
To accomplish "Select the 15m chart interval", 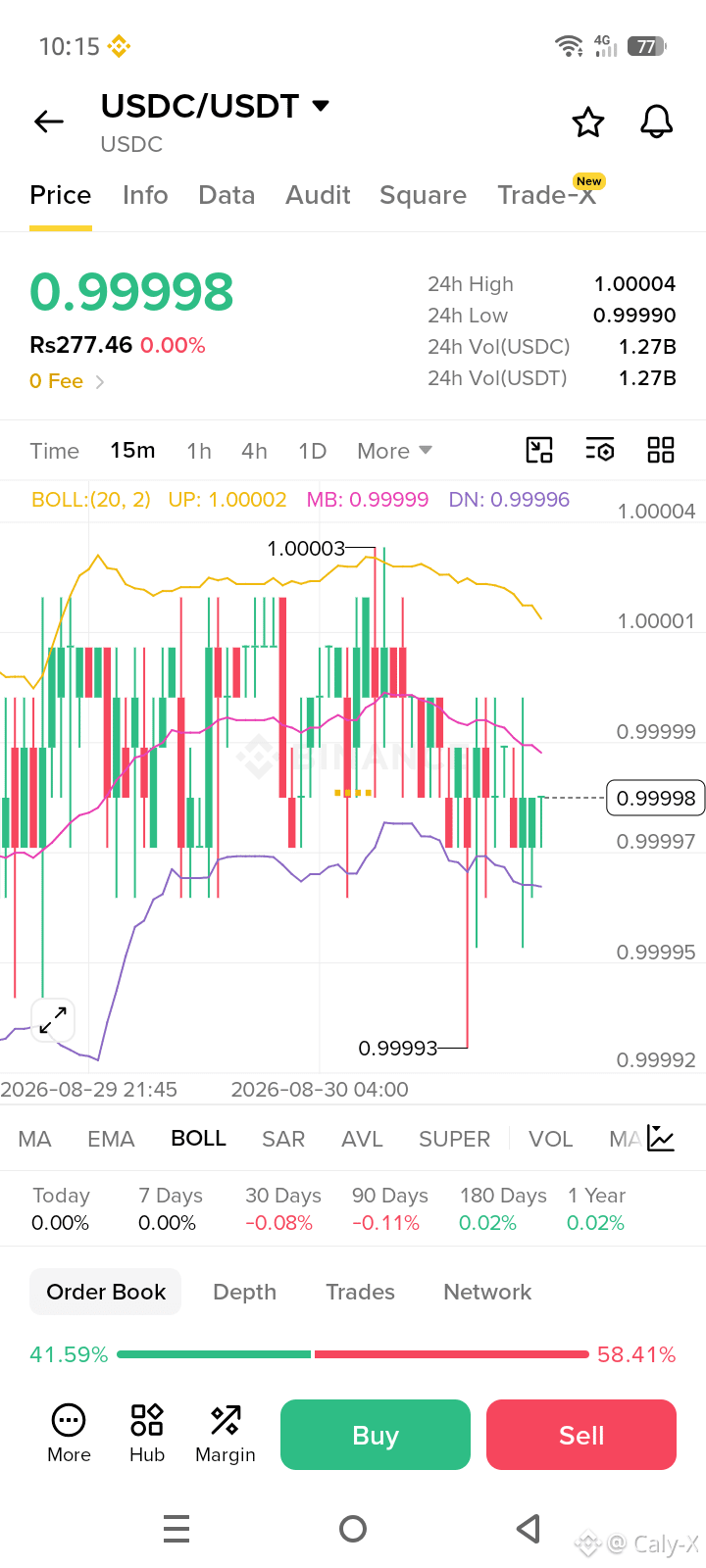I will coord(132,450).
